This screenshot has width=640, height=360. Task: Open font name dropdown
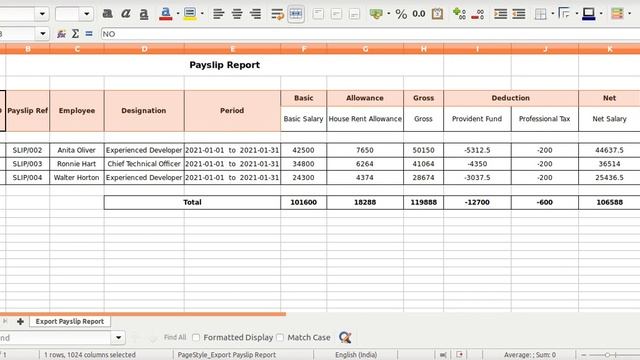(x=42, y=14)
